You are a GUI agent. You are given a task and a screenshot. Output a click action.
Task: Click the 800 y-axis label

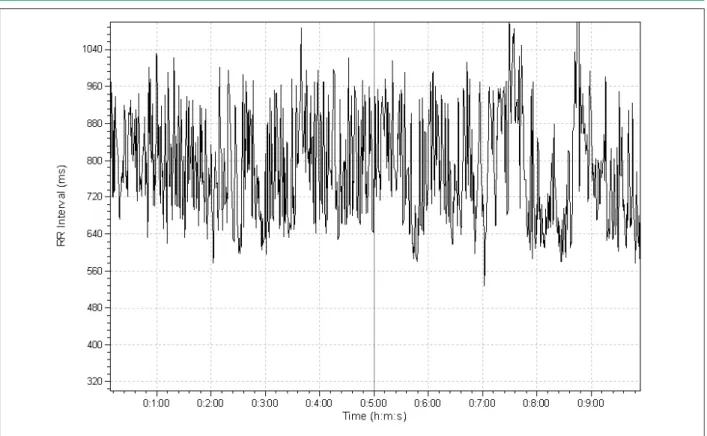94,161
